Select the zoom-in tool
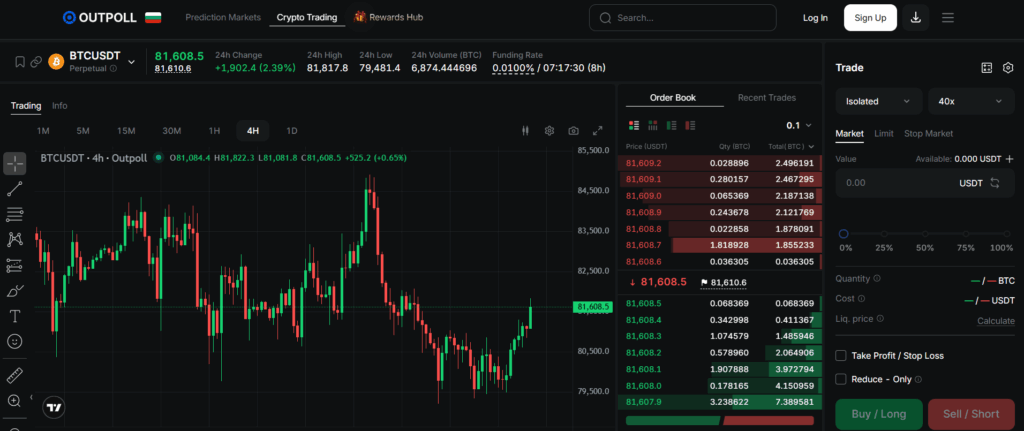The height and width of the screenshot is (431, 1024). [14, 401]
